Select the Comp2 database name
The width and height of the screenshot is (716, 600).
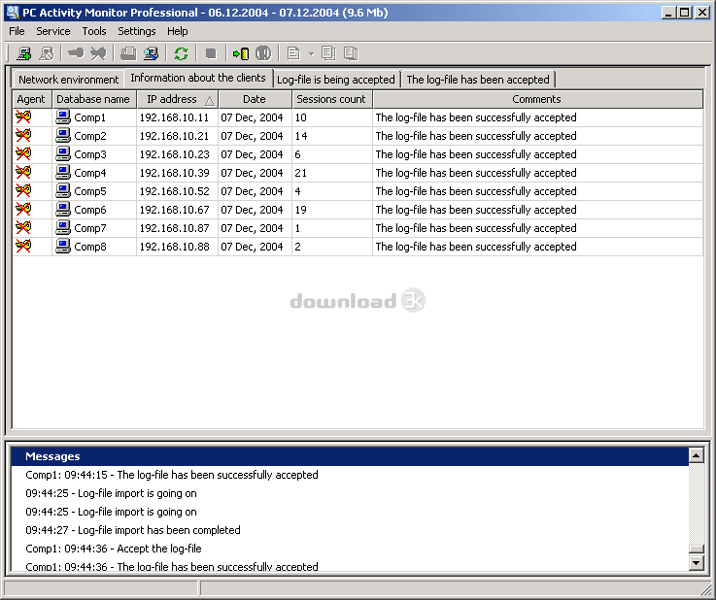tap(90, 136)
